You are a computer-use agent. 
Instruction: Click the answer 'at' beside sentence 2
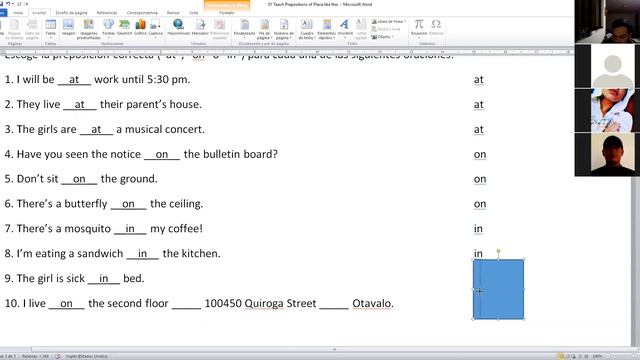click(478, 104)
